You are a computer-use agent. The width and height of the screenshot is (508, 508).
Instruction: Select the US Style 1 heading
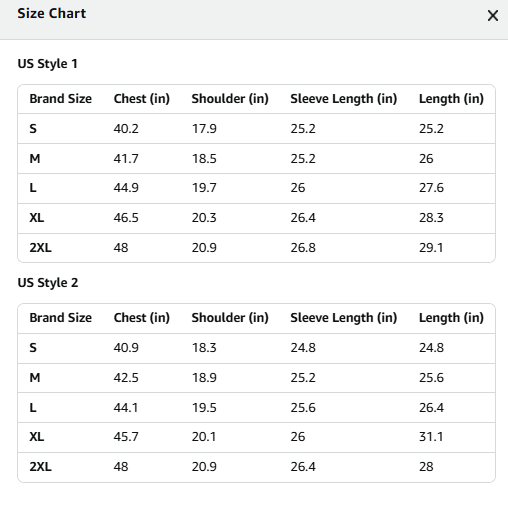(47, 64)
